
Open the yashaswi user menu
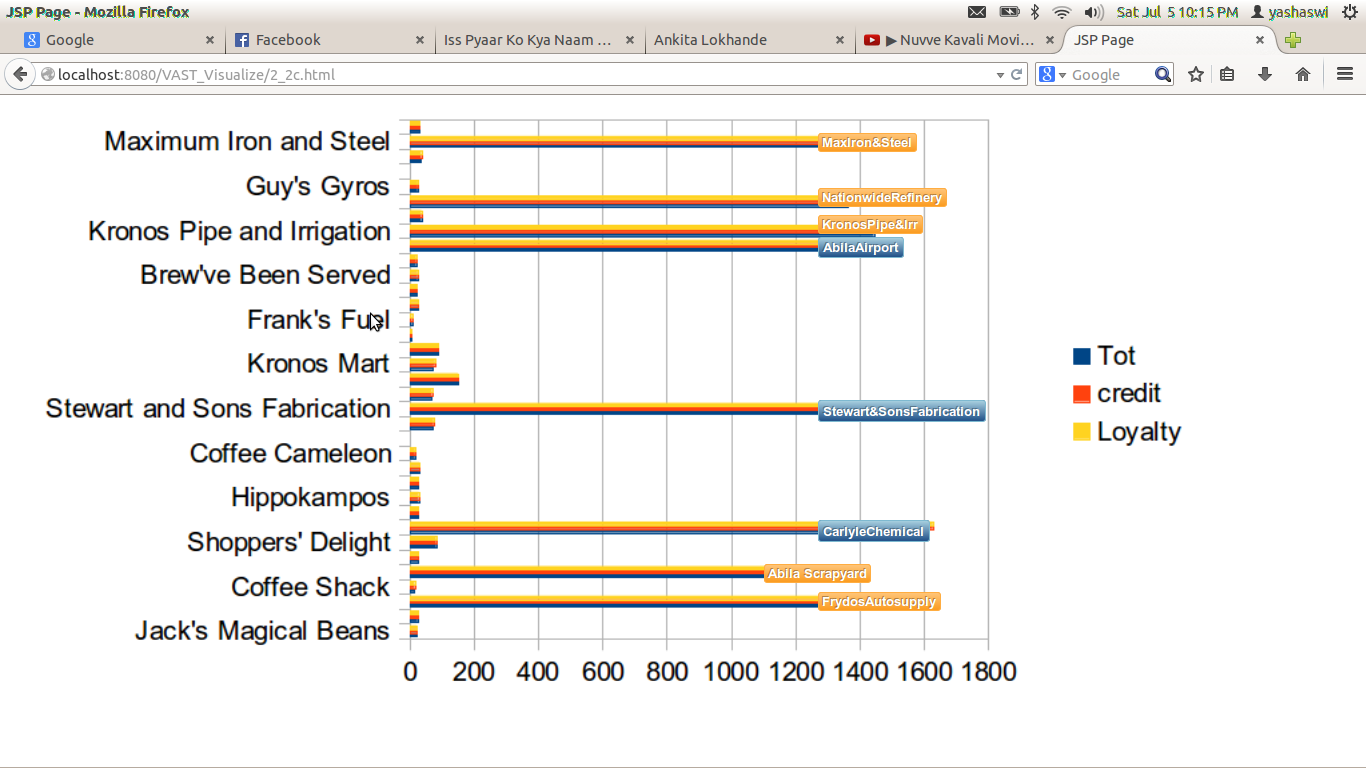[x=1289, y=12]
